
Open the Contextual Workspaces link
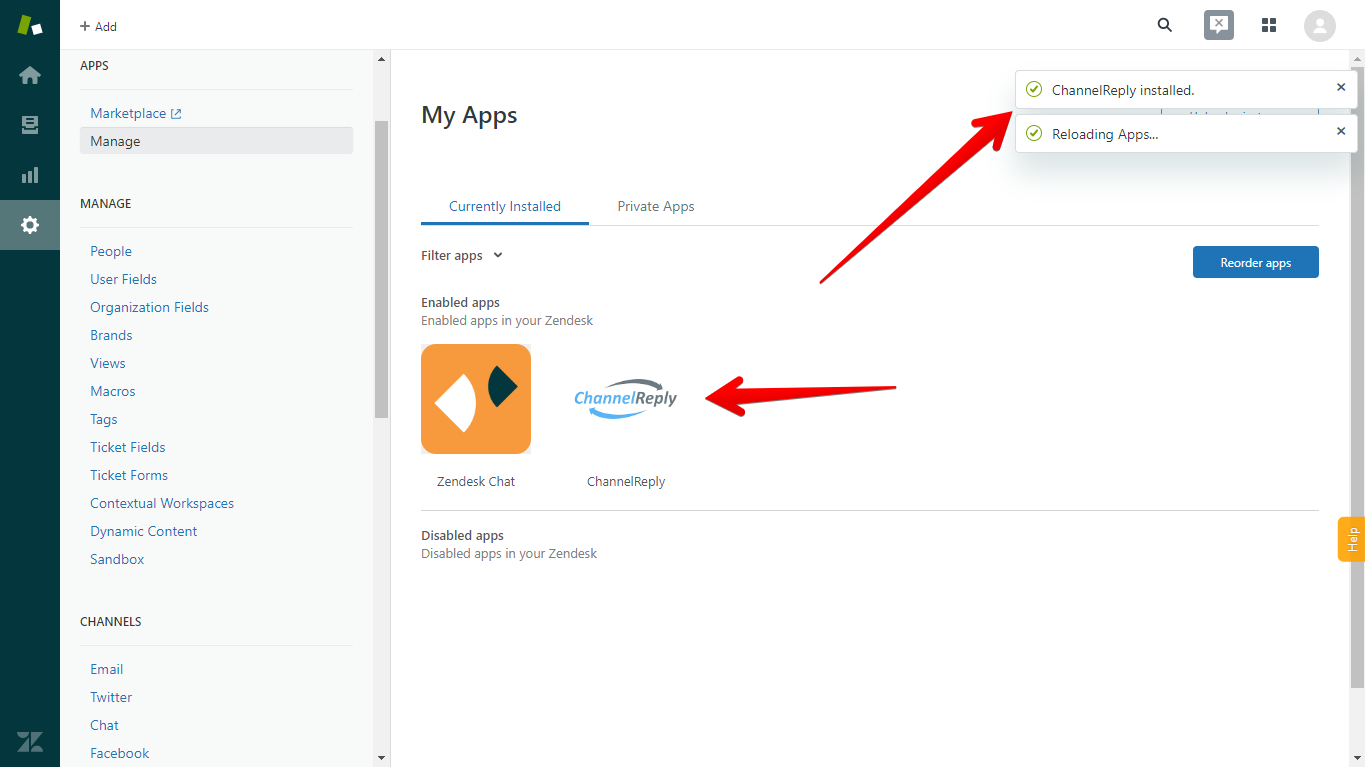click(x=162, y=503)
